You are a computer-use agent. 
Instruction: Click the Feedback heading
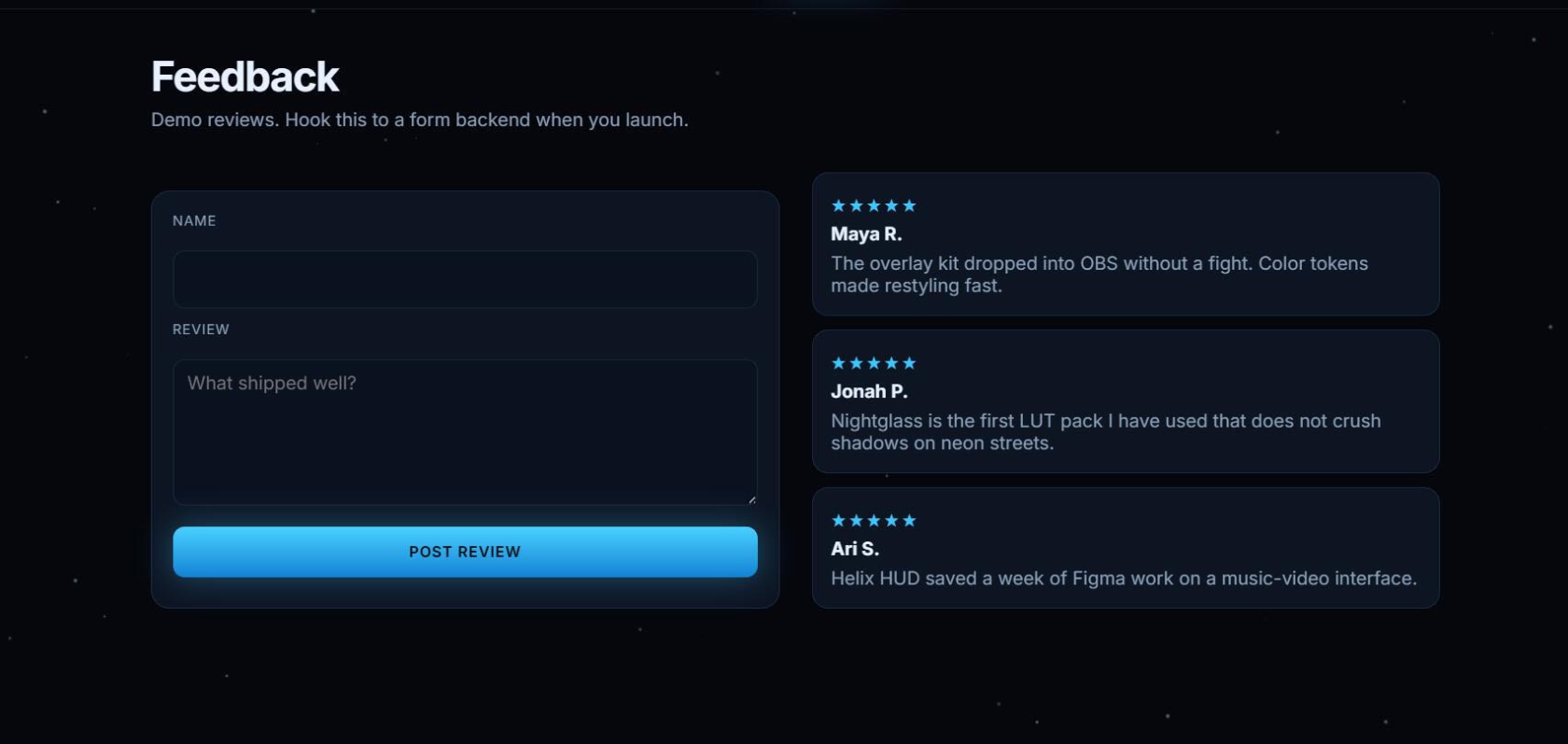[x=245, y=77]
